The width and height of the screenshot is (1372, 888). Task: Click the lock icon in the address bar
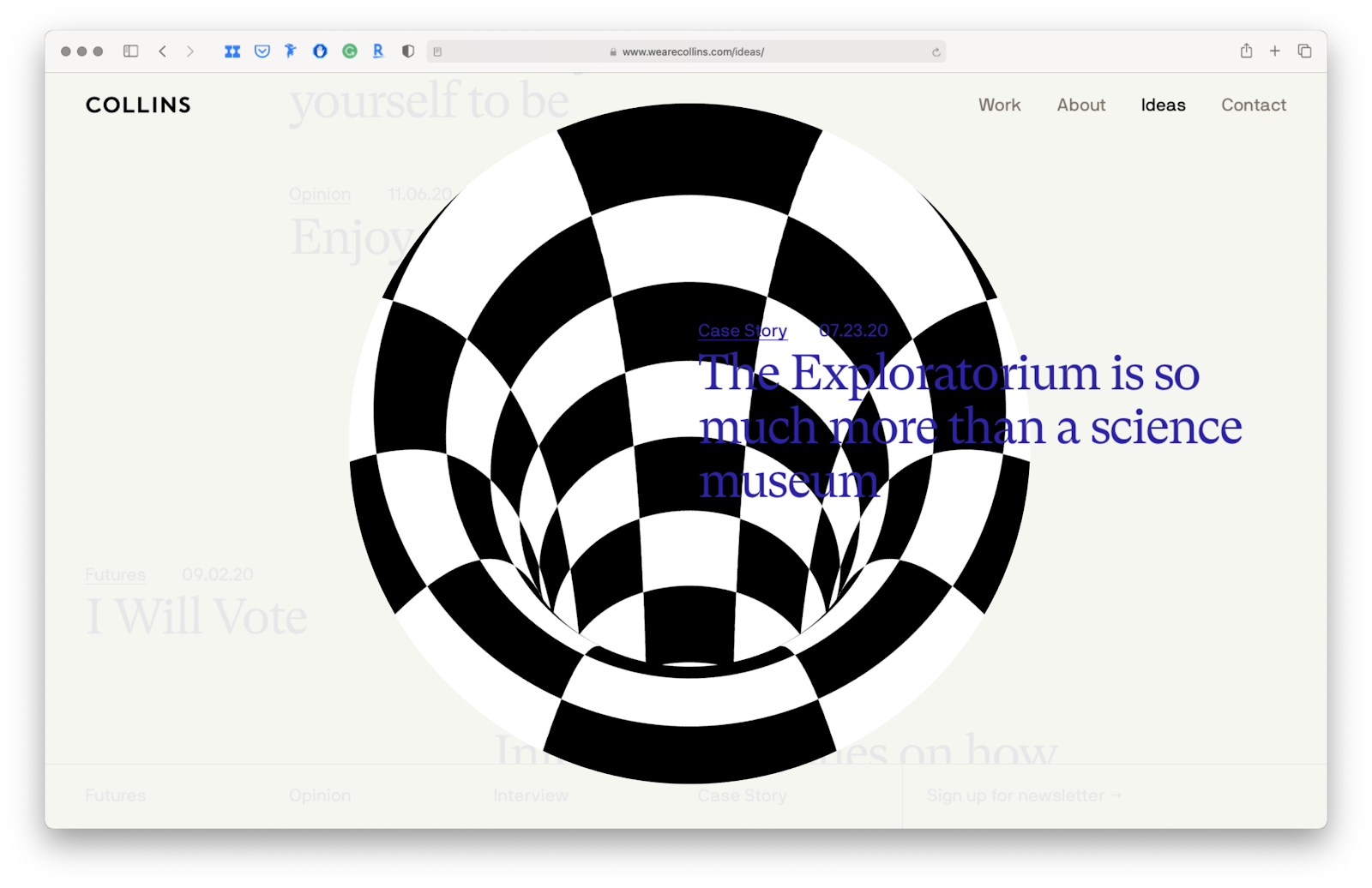tap(613, 52)
